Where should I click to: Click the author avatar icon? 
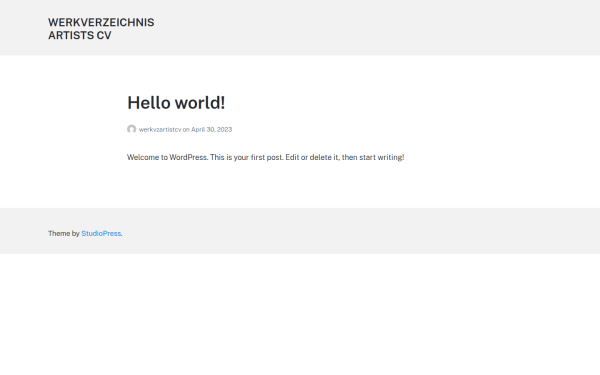(132, 129)
